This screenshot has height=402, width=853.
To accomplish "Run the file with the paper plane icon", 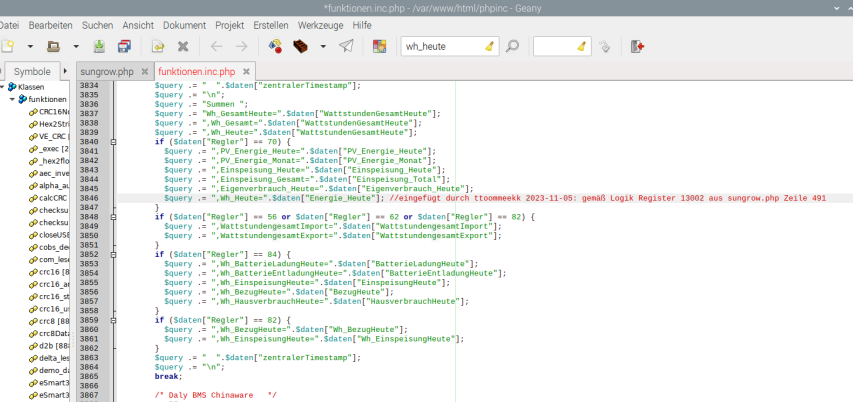I will pos(346,46).
